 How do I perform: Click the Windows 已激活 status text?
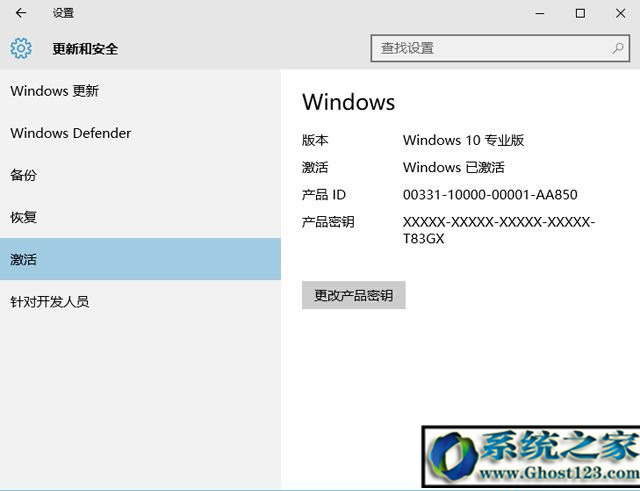(x=453, y=167)
